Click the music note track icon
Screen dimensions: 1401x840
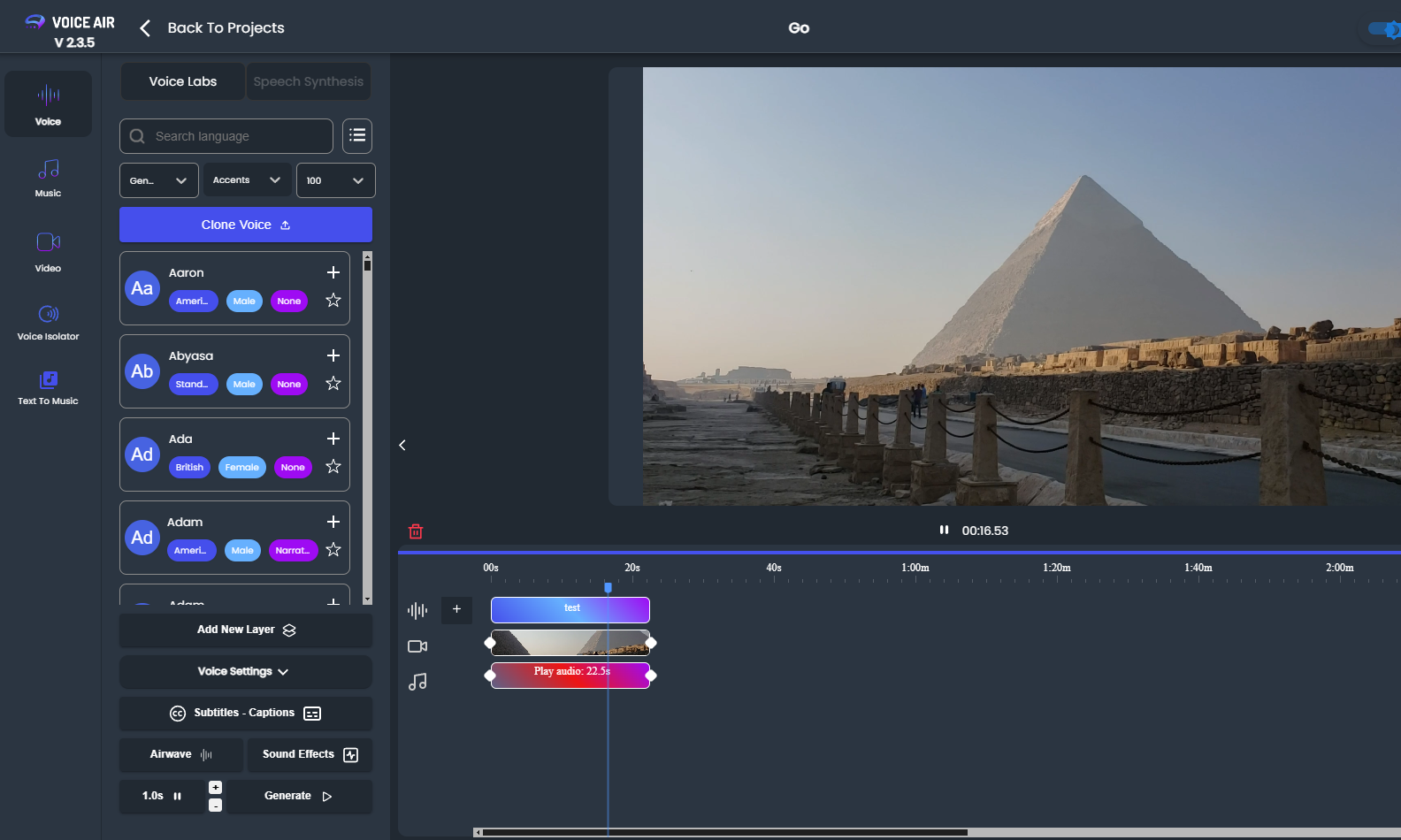417,682
